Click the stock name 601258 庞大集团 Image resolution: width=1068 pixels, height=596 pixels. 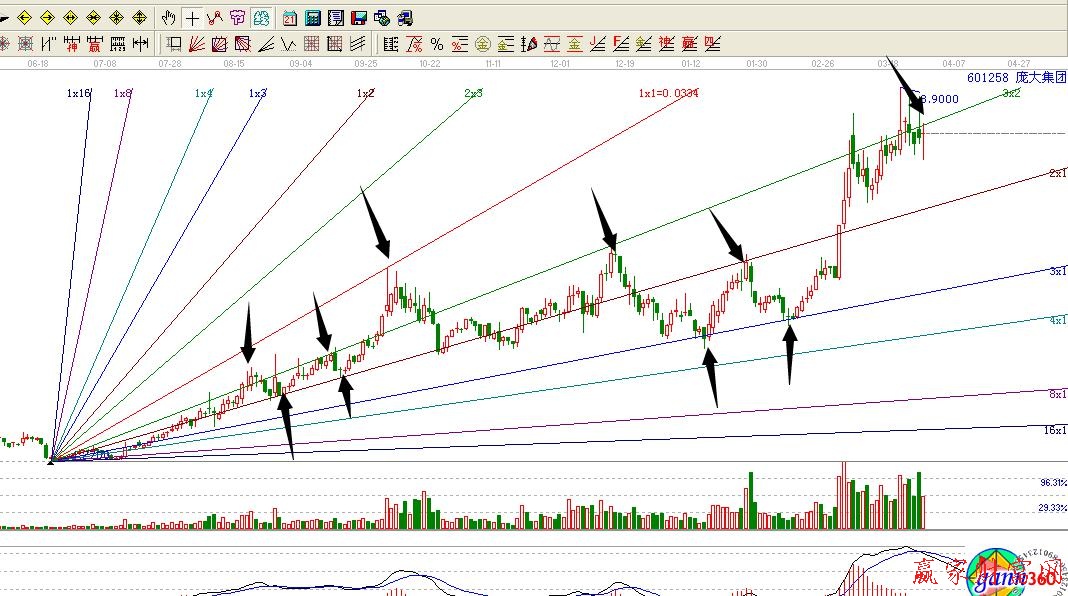coord(1016,77)
